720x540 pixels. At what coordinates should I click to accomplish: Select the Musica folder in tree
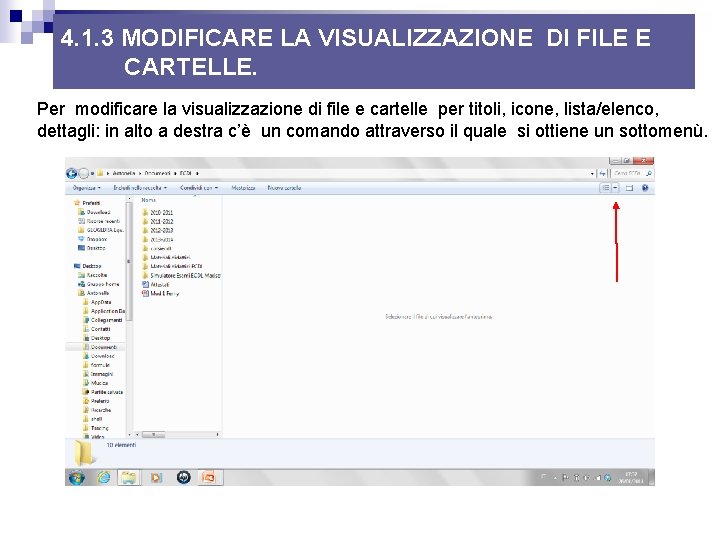96,383
